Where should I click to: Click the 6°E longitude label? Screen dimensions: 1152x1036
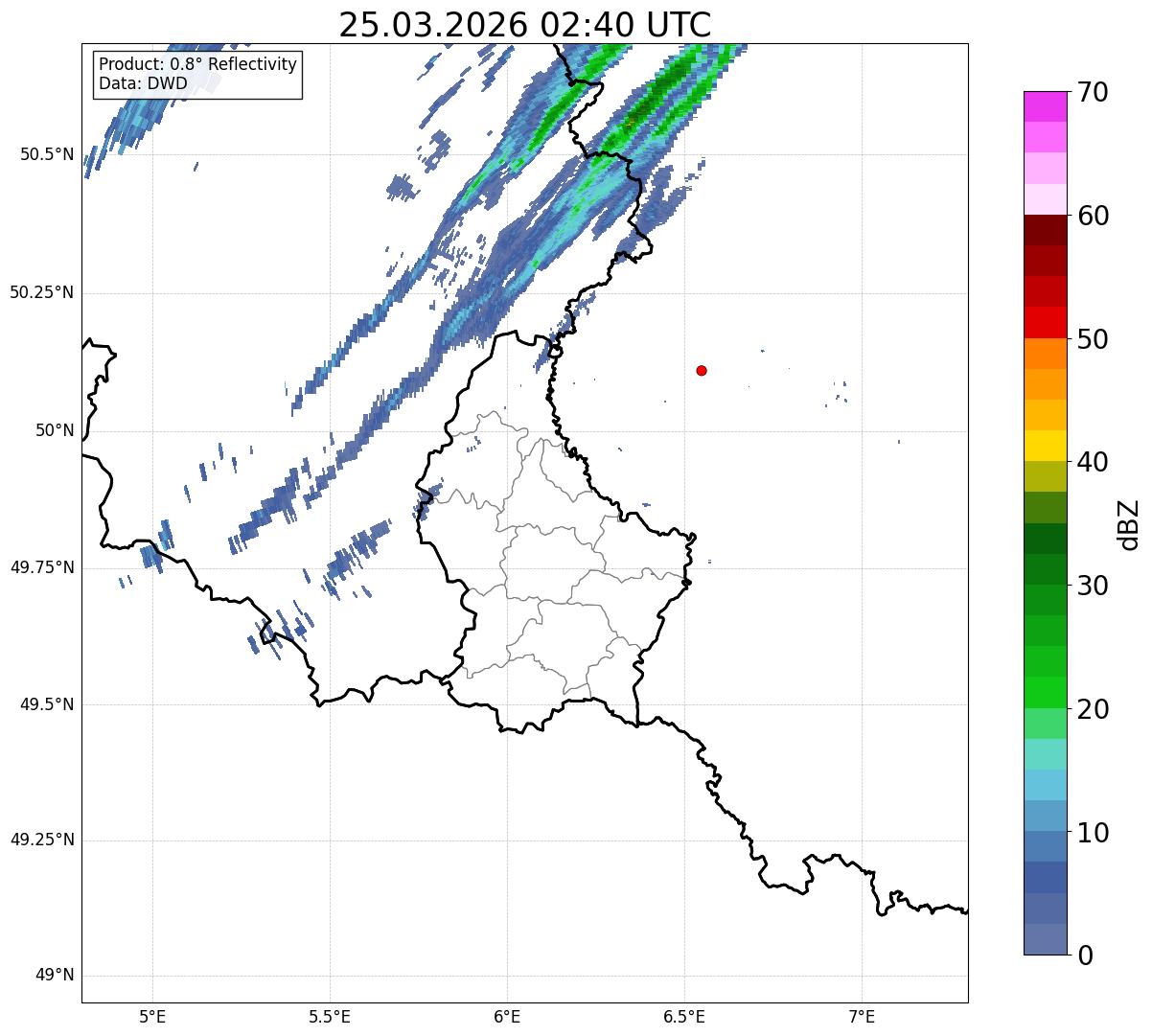(507, 1017)
